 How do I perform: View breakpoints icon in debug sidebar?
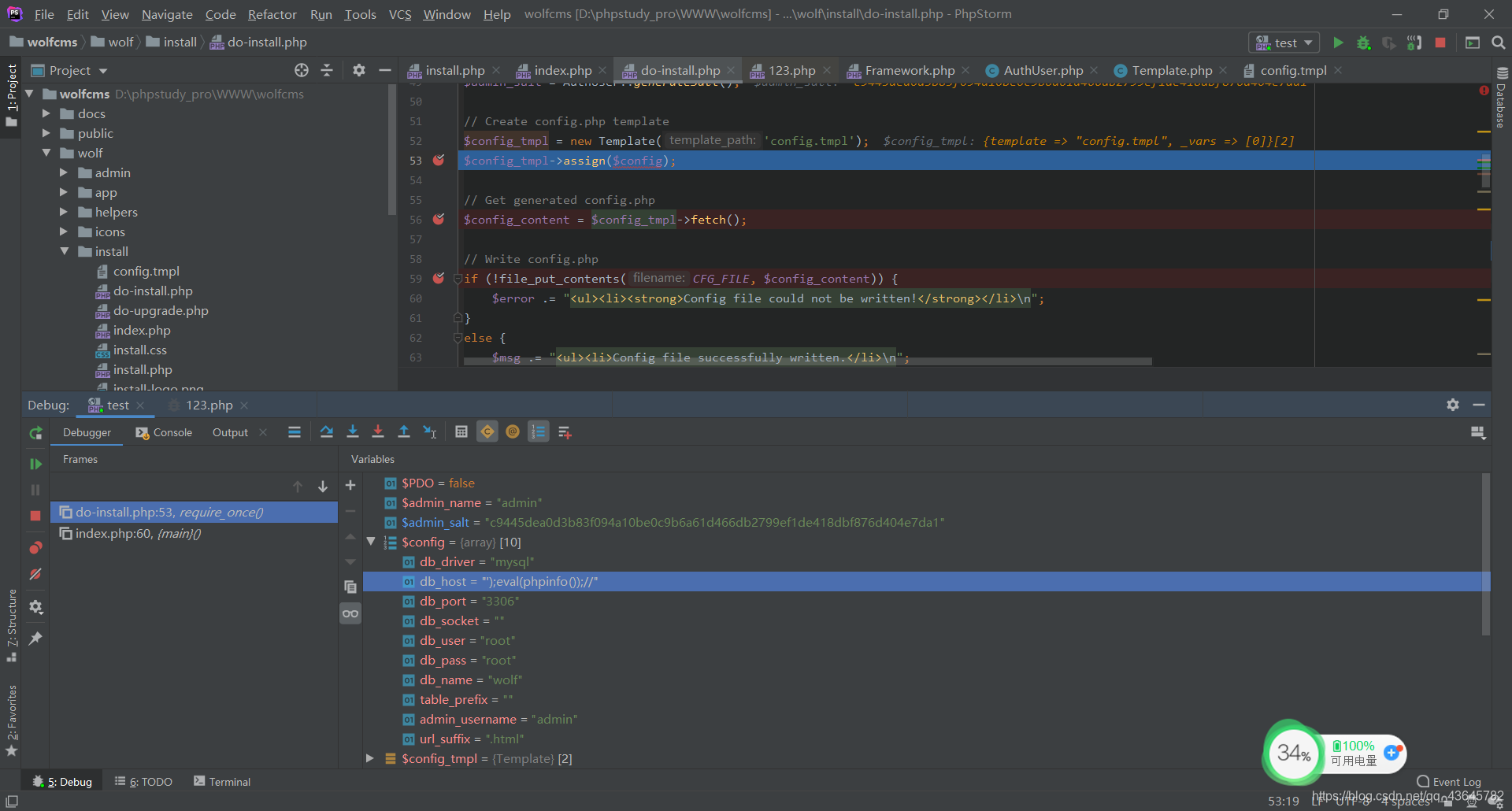click(35, 547)
